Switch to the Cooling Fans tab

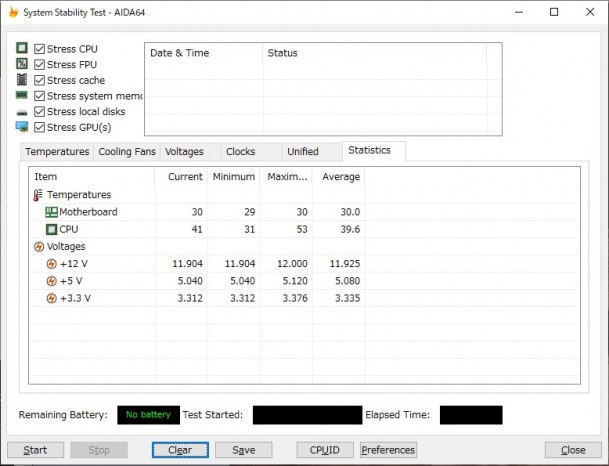click(126, 152)
